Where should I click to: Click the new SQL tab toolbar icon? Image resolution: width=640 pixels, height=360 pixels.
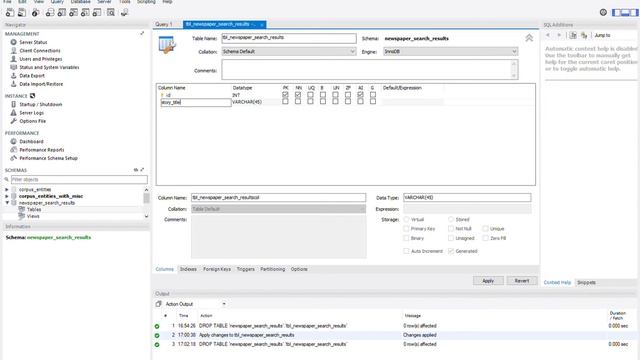[x=10, y=13]
